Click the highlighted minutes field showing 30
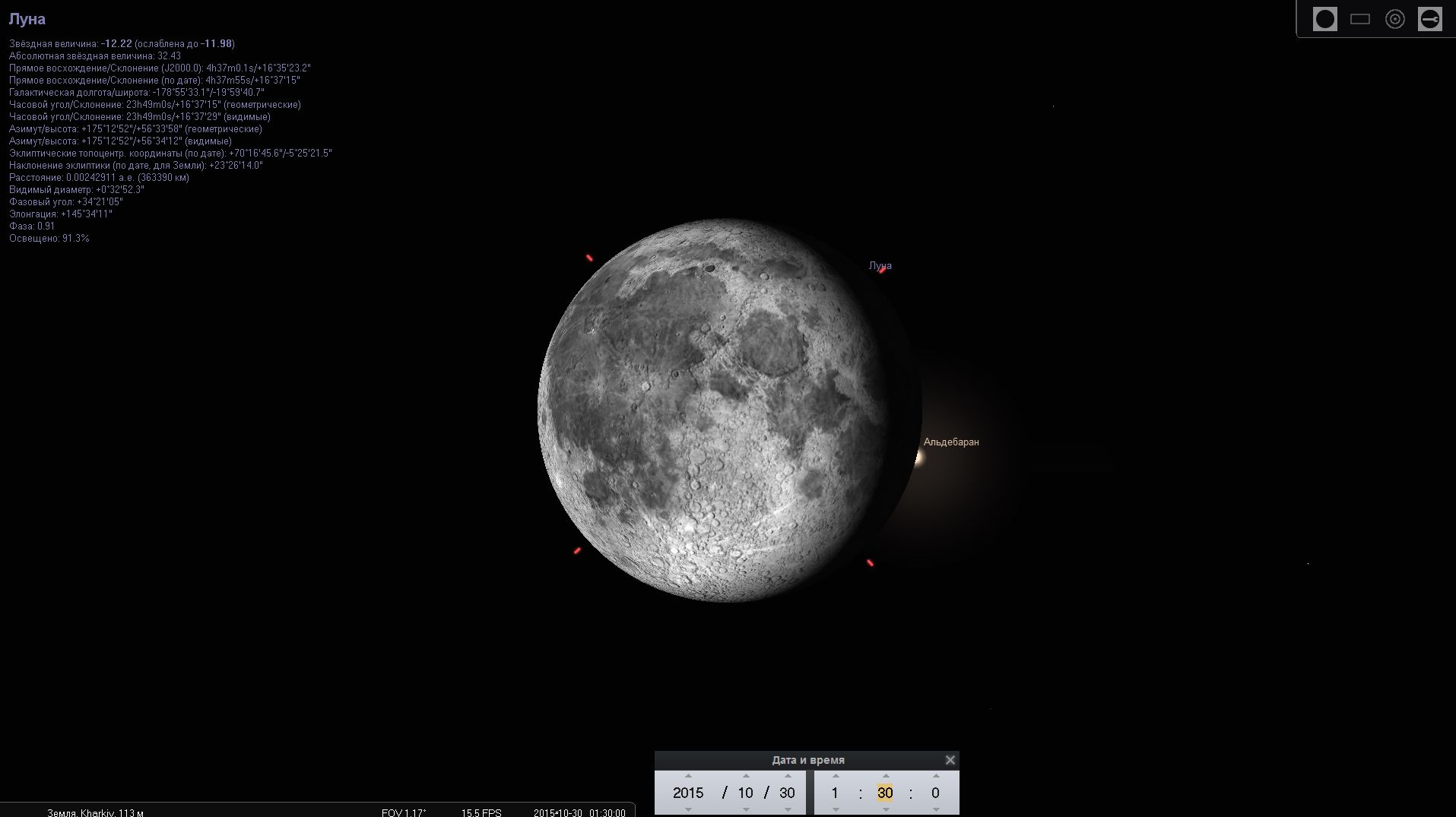1456x817 pixels. pyautogui.click(x=885, y=793)
